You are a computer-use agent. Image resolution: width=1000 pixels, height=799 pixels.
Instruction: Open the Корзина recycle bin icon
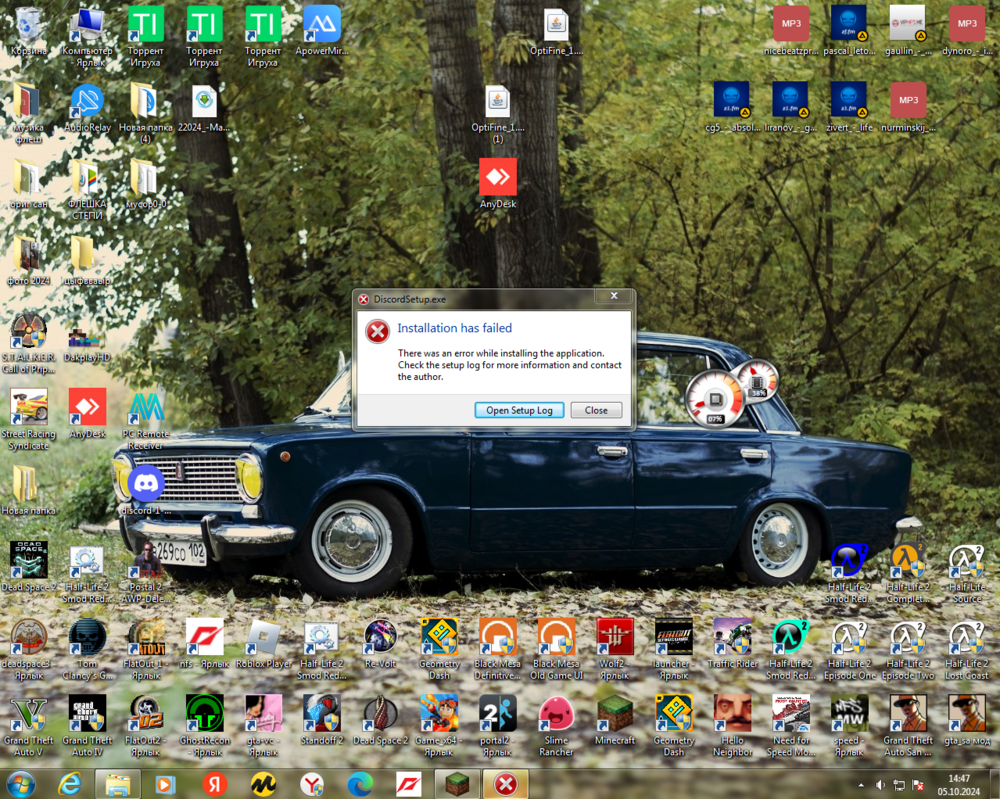(x=29, y=31)
